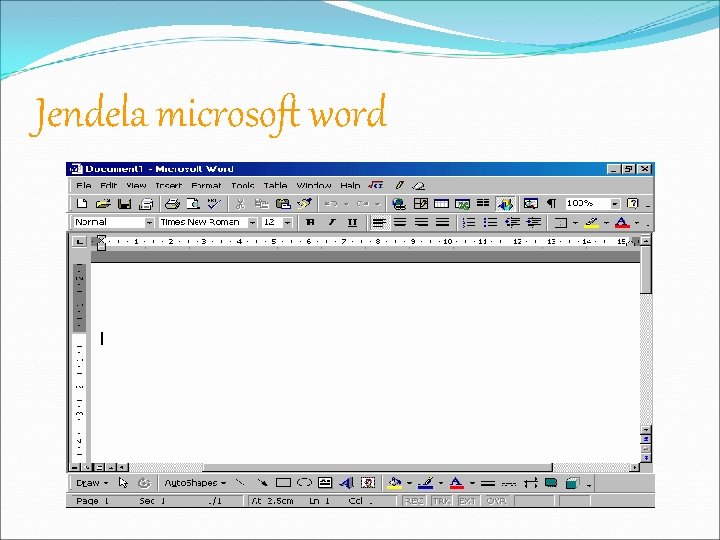Open Document Map icon

point(530,203)
